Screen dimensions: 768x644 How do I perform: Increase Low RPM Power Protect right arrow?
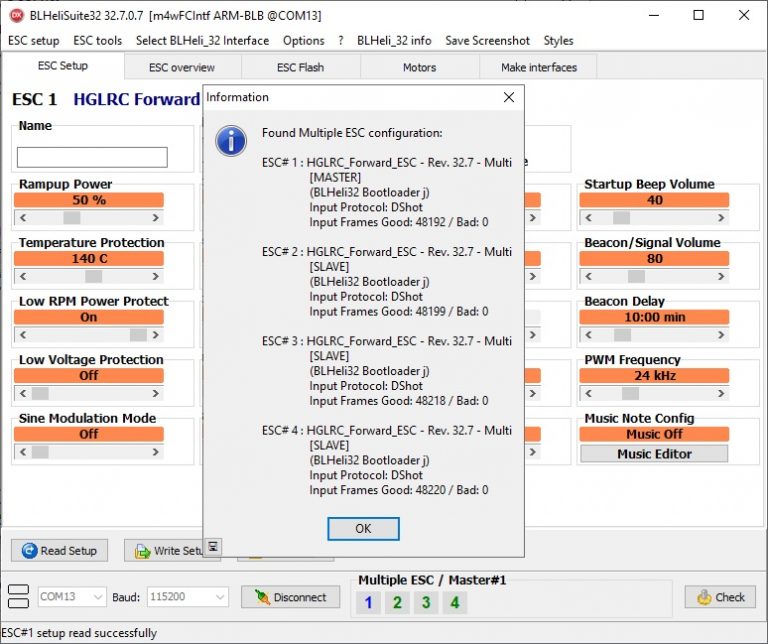coord(155,334)
